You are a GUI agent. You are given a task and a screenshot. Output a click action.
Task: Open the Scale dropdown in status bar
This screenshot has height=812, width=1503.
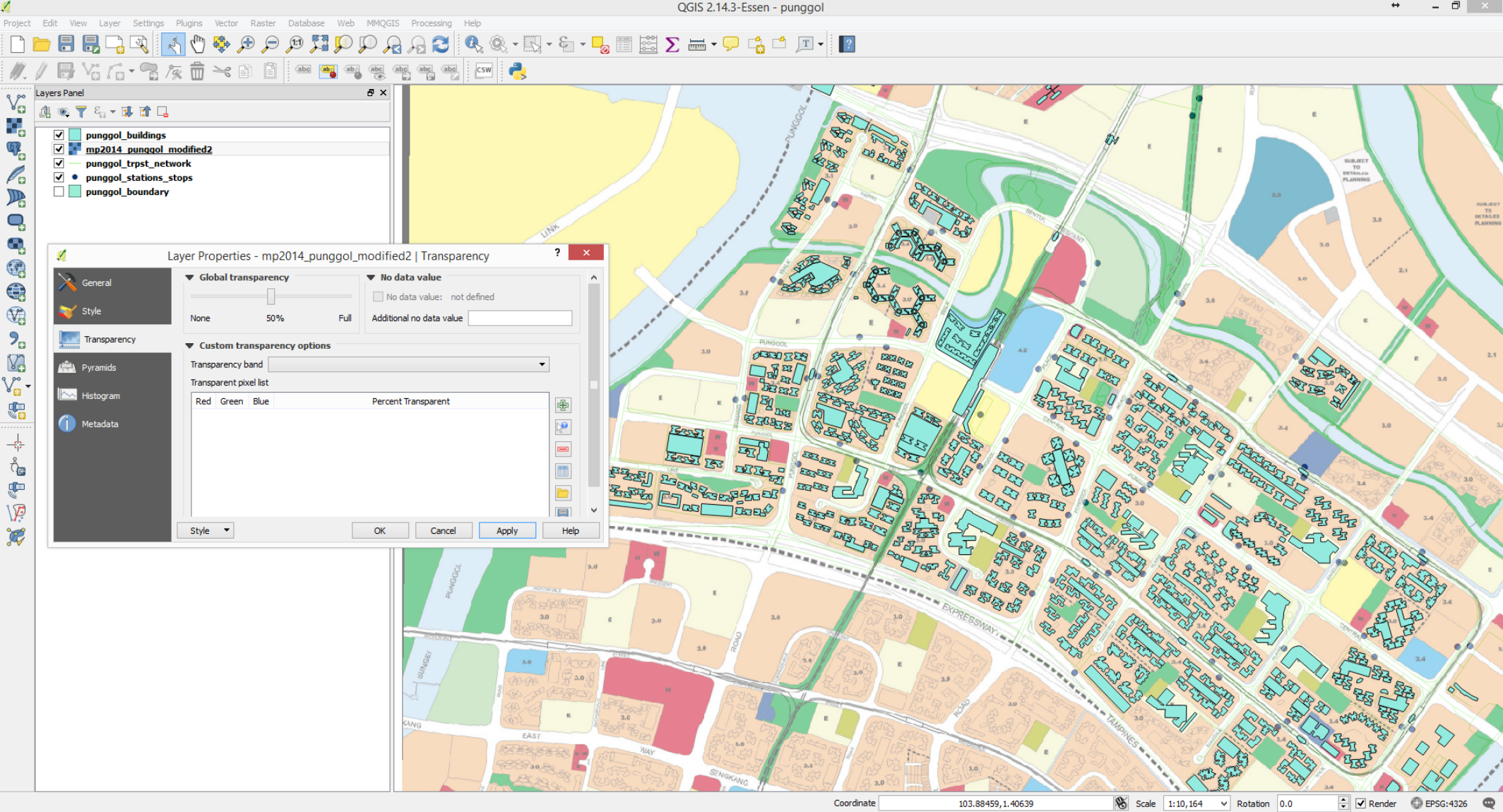(1223, 804)
